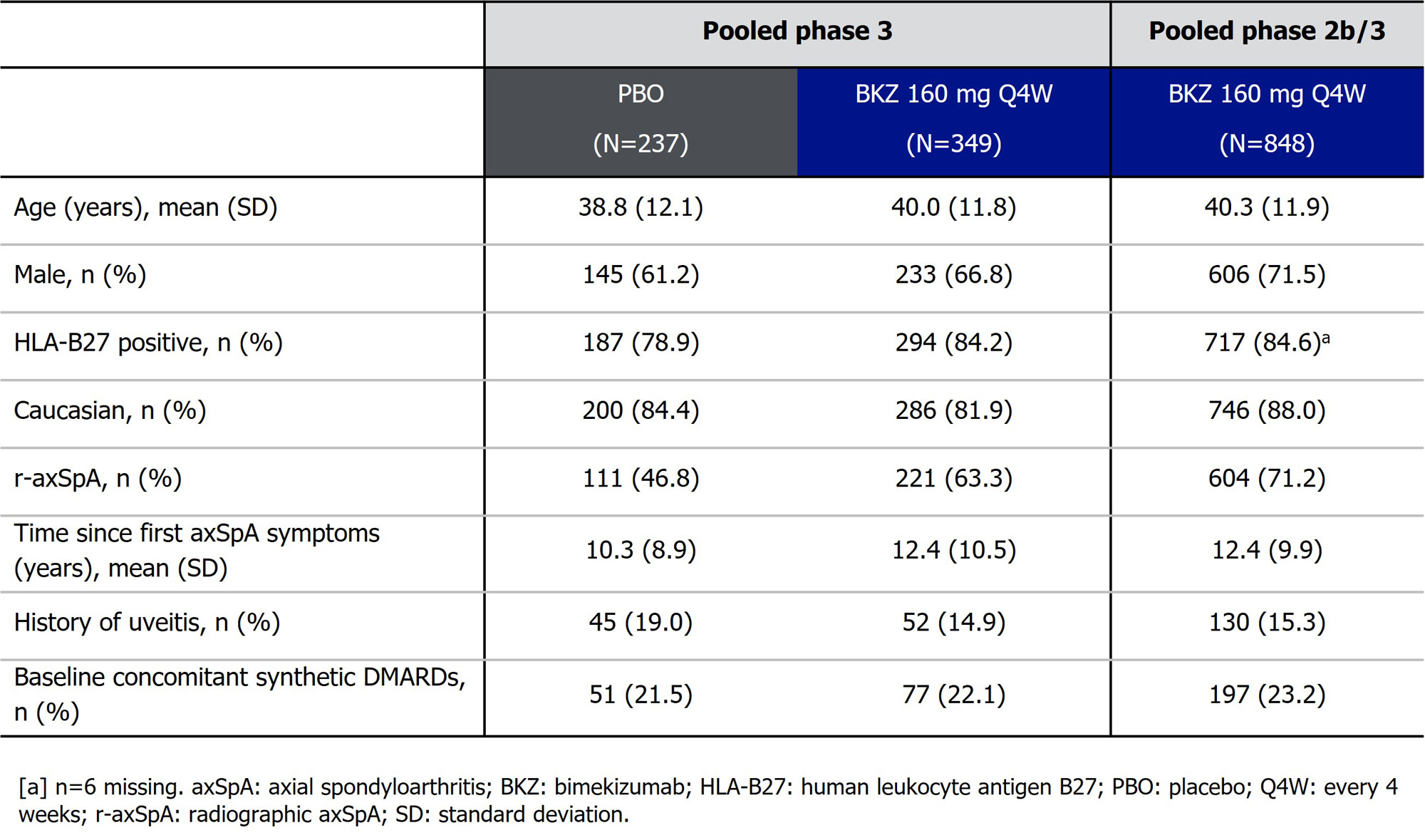Screen dimensions: 1425x840
Task: Select the uveitis value 52 (14.9)
Action: coord(953,623)
